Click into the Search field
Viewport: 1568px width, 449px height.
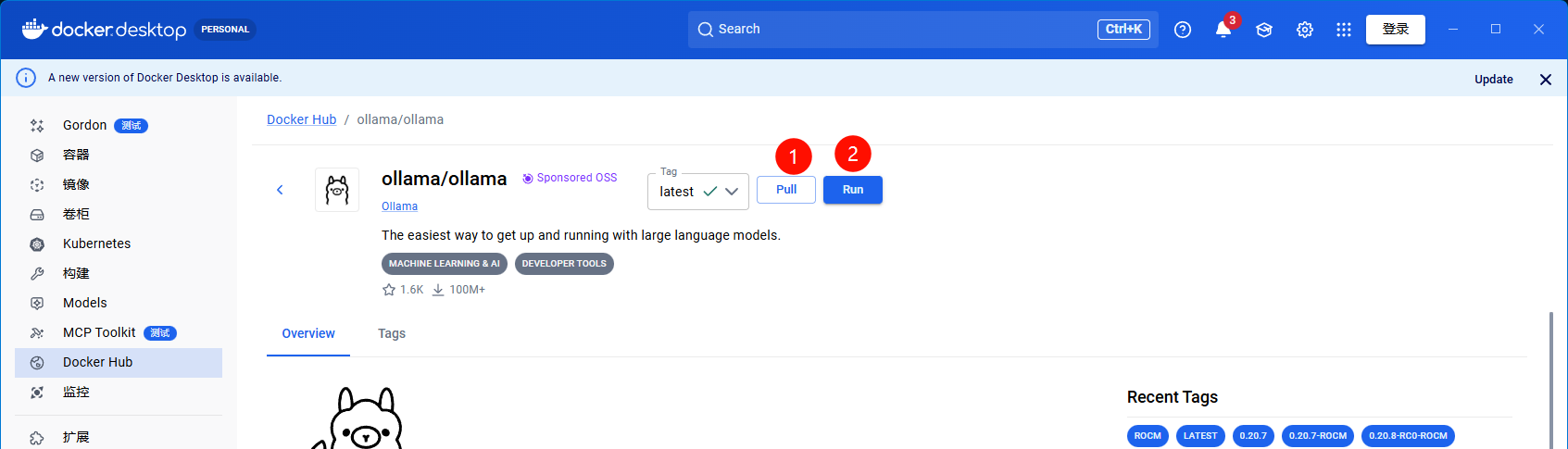(x=922, y=30)
